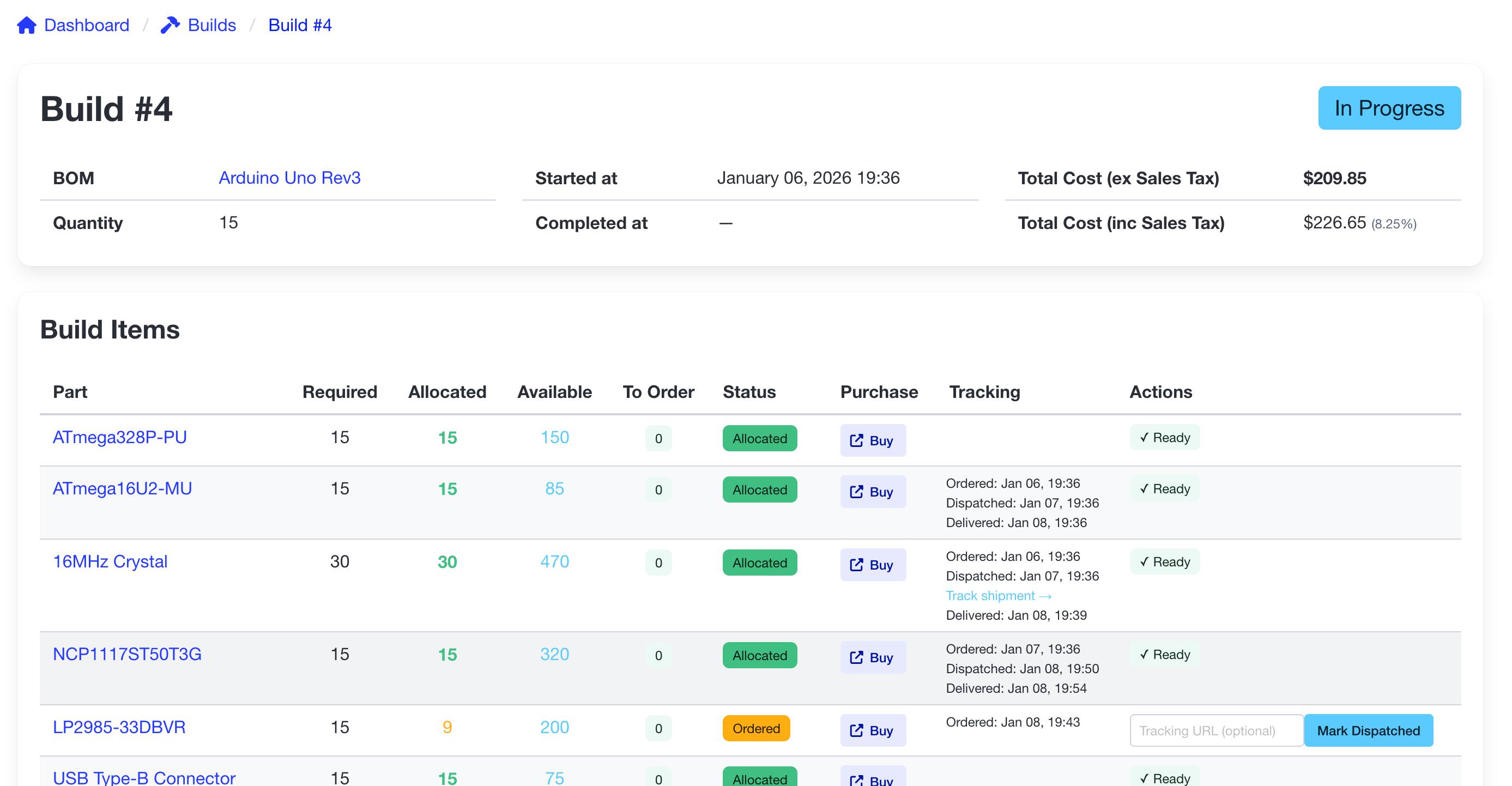This screenshot has width=1512, height=786.
Task: Click Buy icon for NCP1117ST50T3G
Action: 856,657
